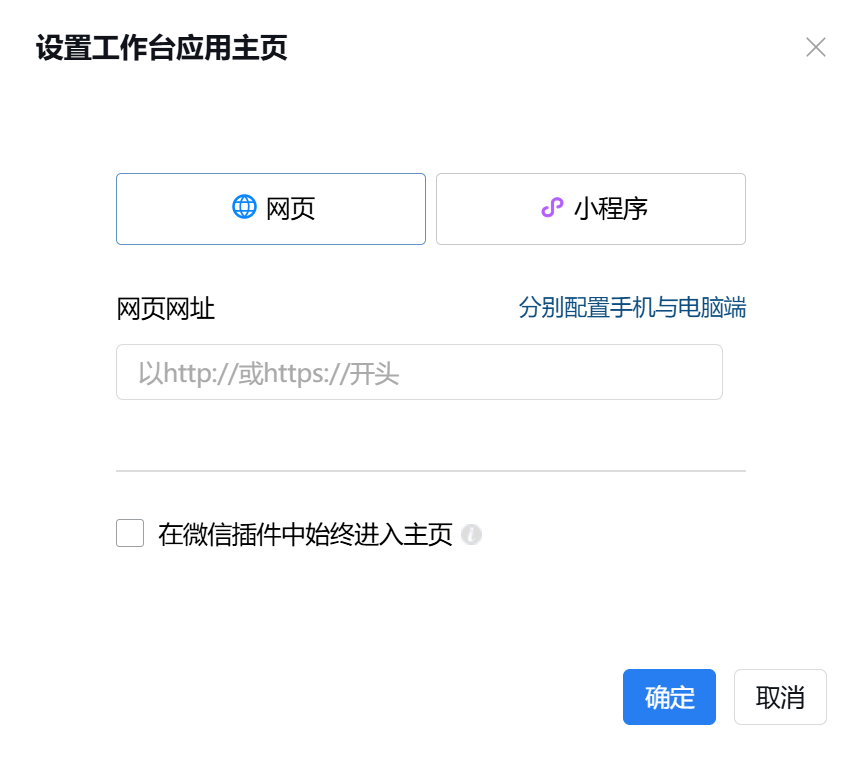Enable the 在微信插件中始终进入主页 checkbox
This screenshot has height=760, width=865.
point(130,533)
